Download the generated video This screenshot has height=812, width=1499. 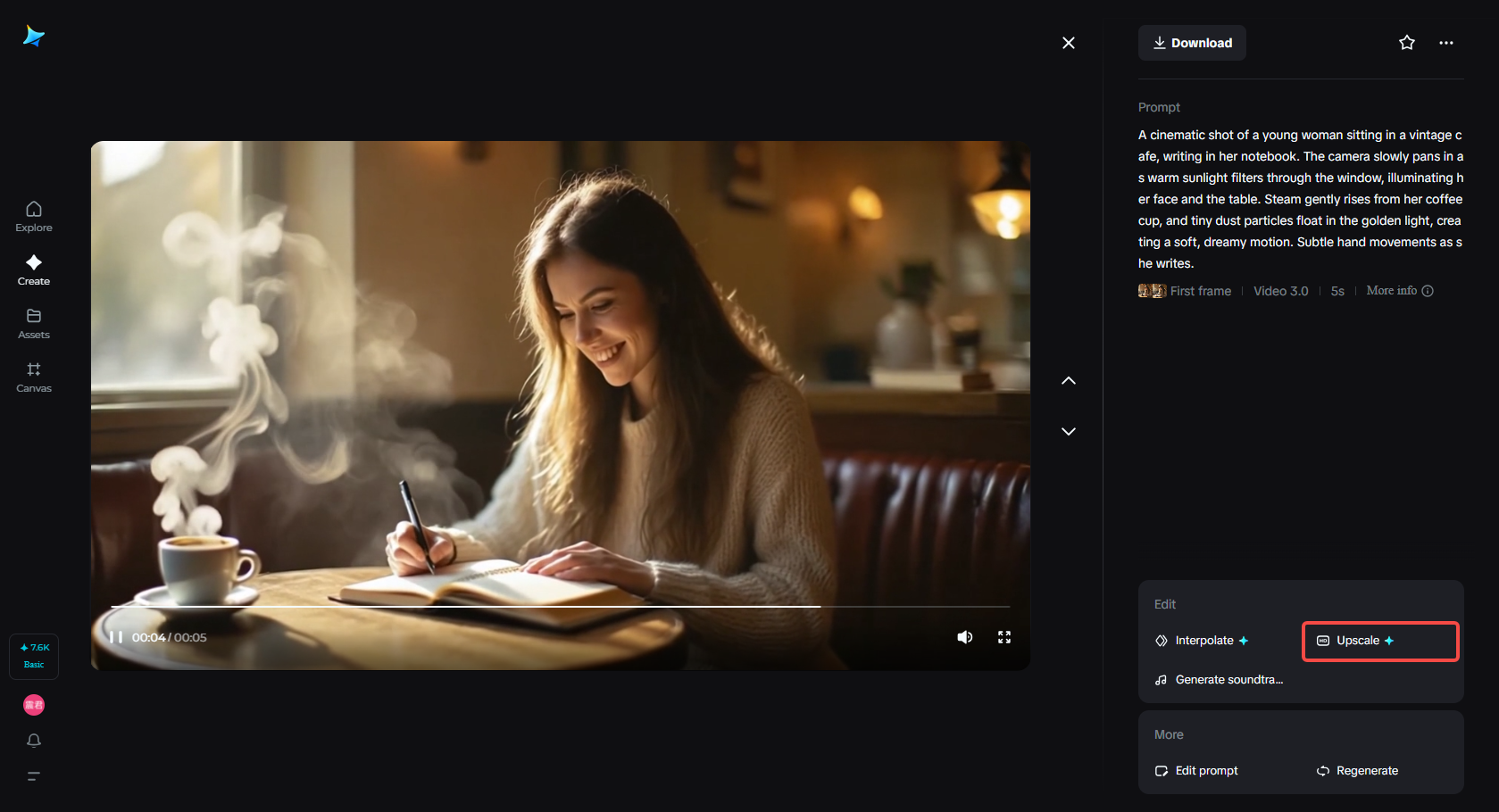(1191, 42)
